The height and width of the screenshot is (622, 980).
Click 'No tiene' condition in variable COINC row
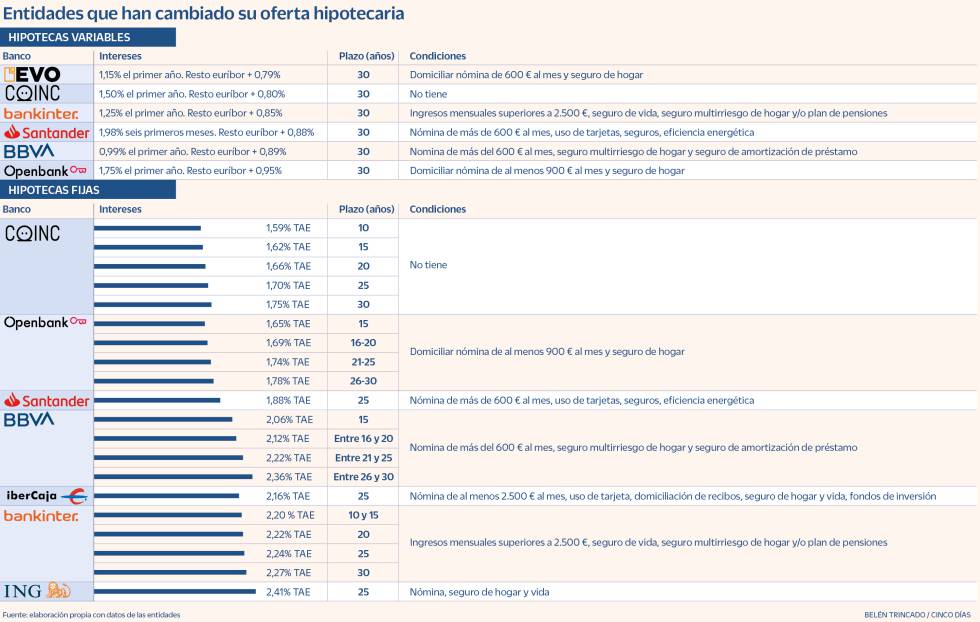coord(428,94)
